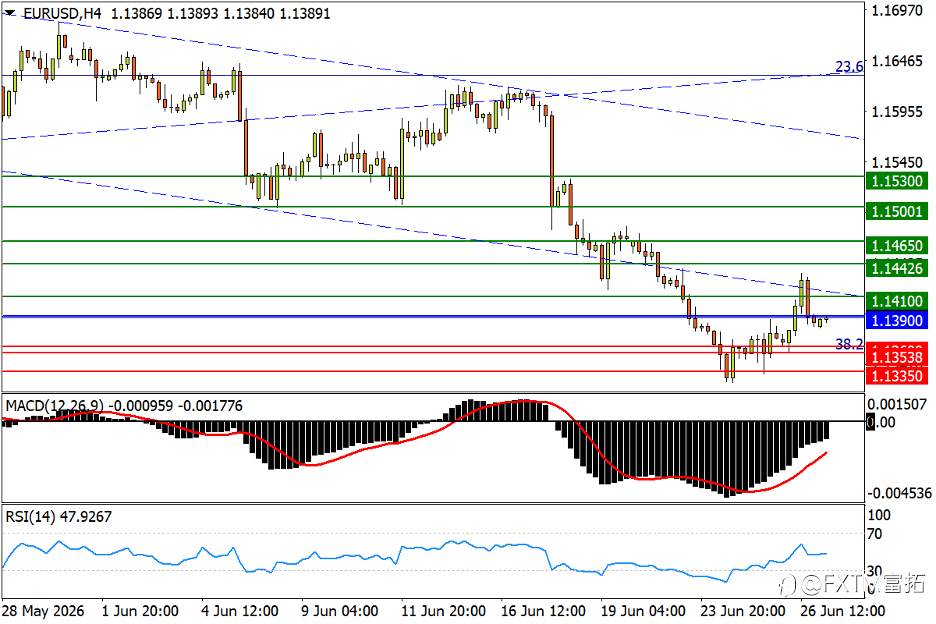Click the 1.15955 price axis value

(897, 112)
